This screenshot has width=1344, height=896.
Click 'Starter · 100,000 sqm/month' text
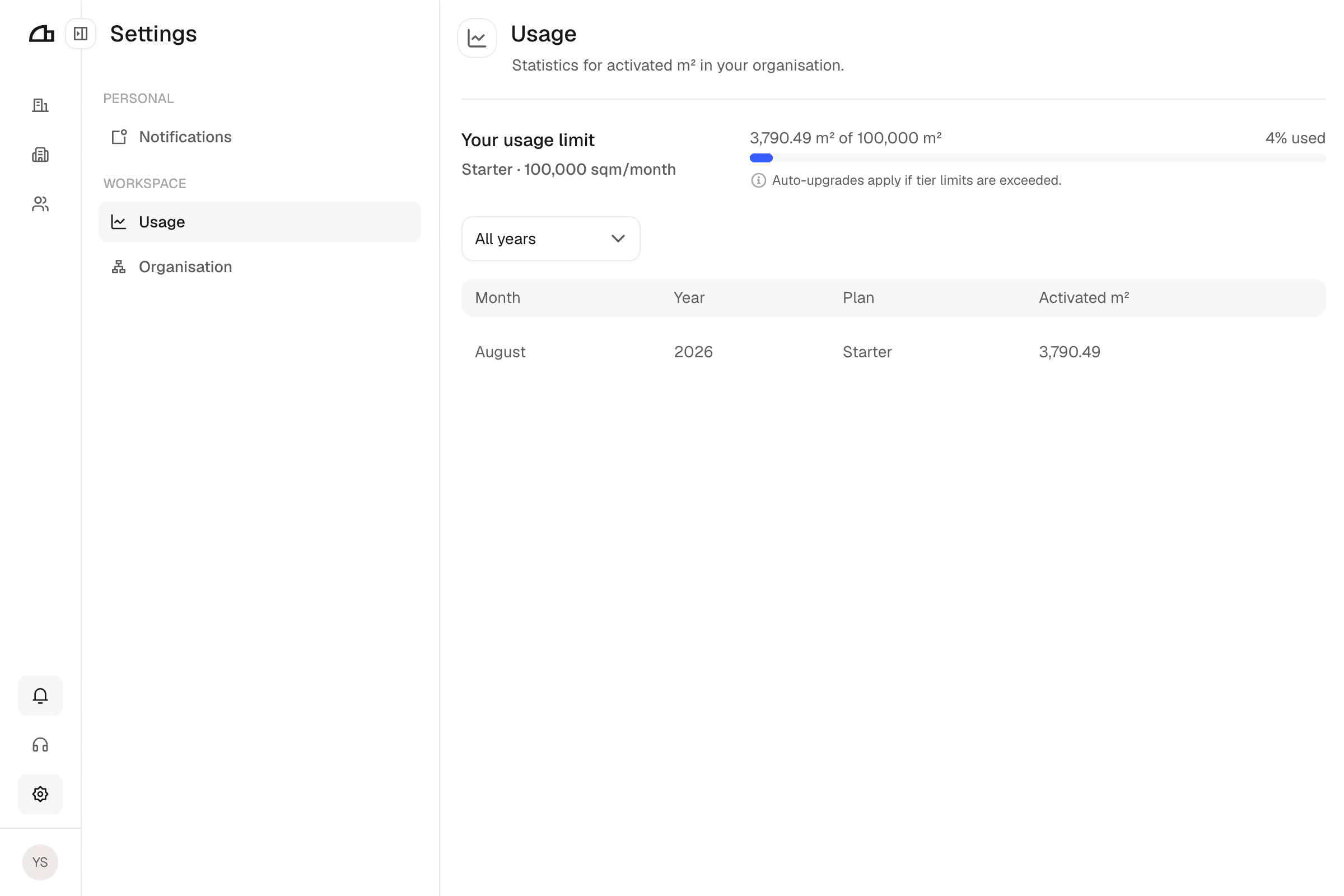pos(568,170)
